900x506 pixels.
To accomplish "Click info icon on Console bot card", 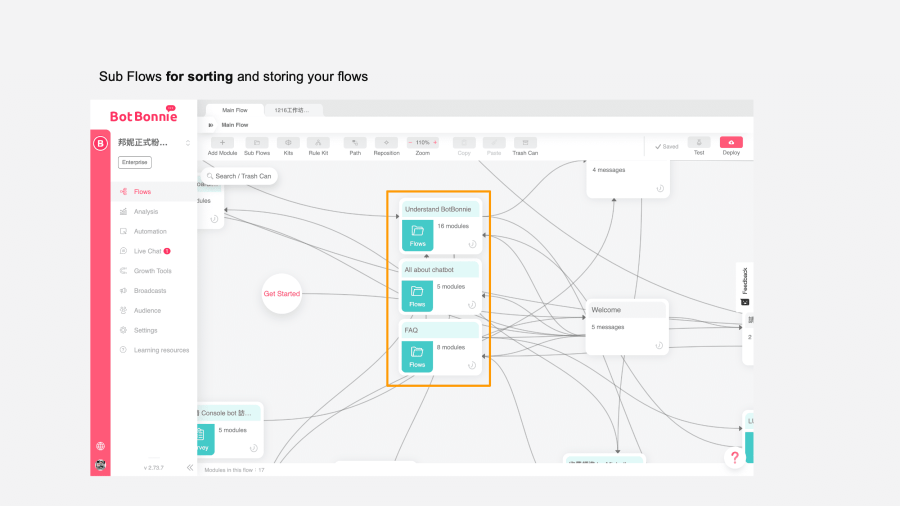I will click(254, 448).
